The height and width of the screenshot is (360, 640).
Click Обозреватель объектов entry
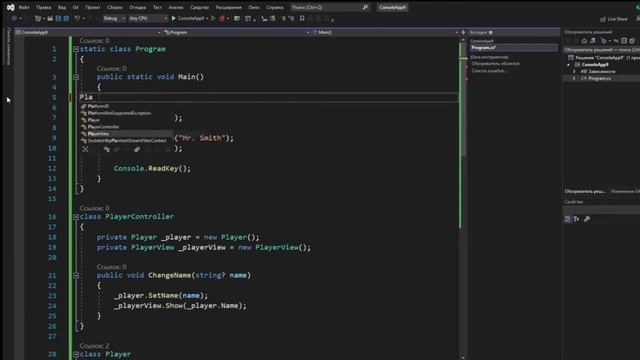[495, 64]
